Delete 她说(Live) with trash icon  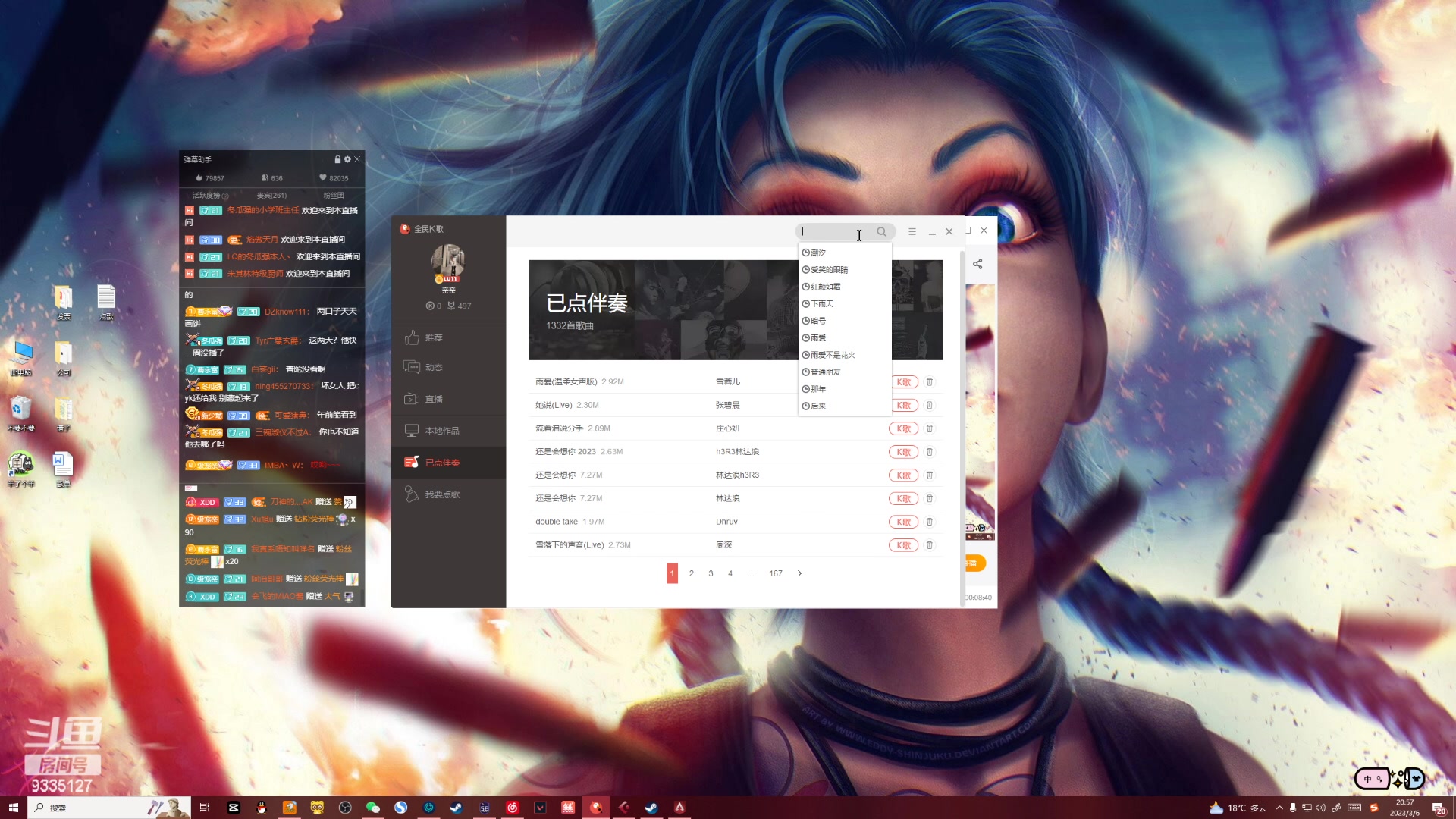[930, 406]
